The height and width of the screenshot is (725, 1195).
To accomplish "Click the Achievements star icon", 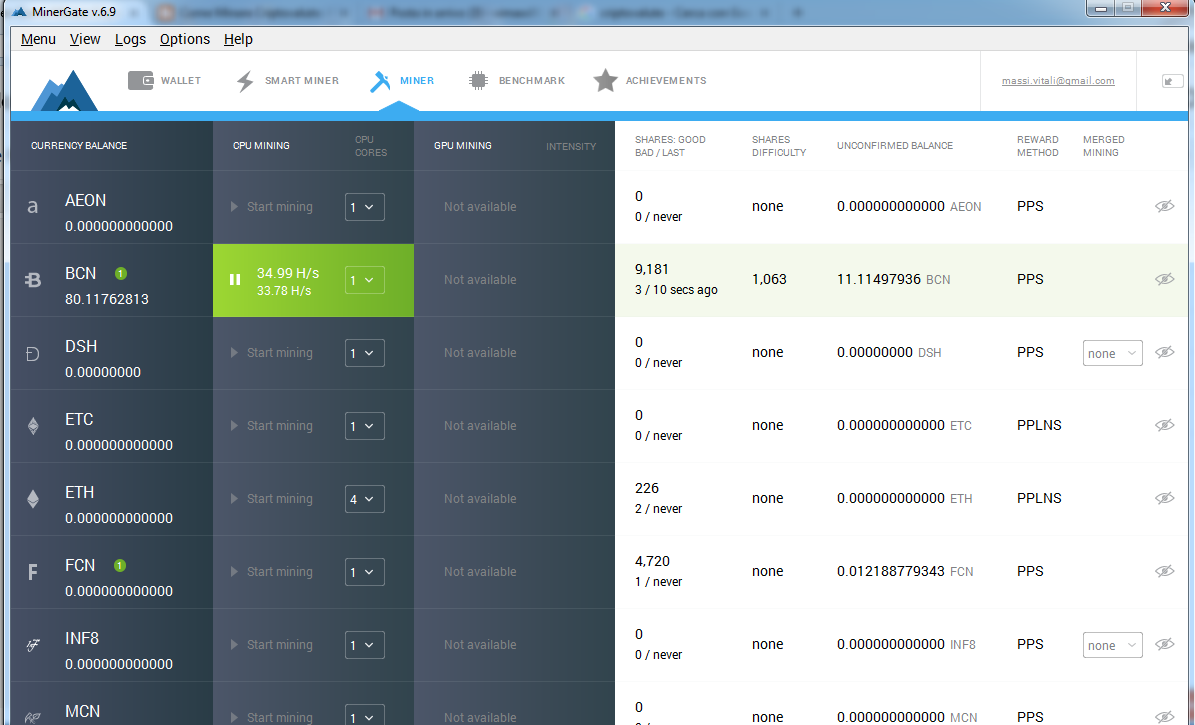I will (x=605, y=80).
